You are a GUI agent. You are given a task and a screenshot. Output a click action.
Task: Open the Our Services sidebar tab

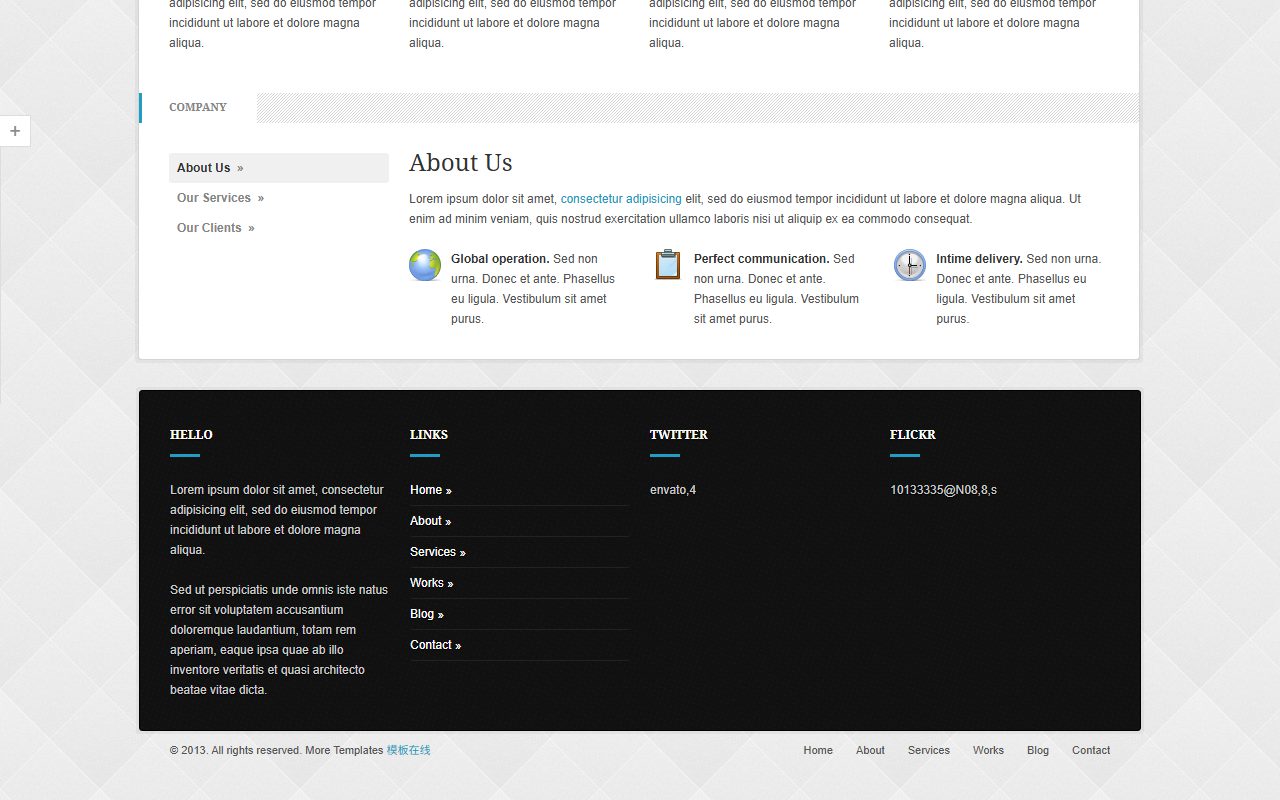point(279,198)
